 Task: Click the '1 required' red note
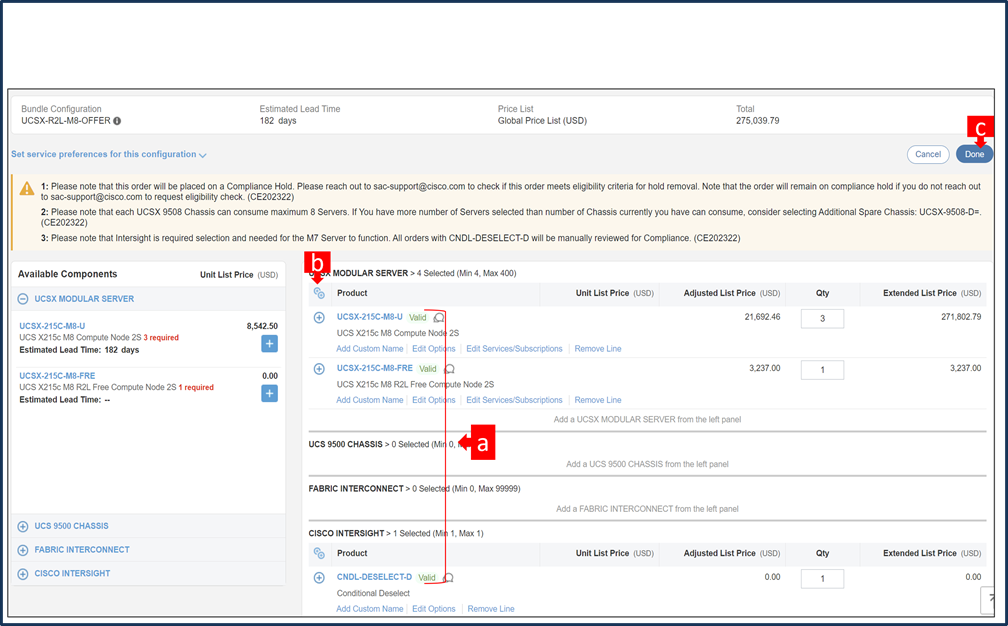coord(196,388)
